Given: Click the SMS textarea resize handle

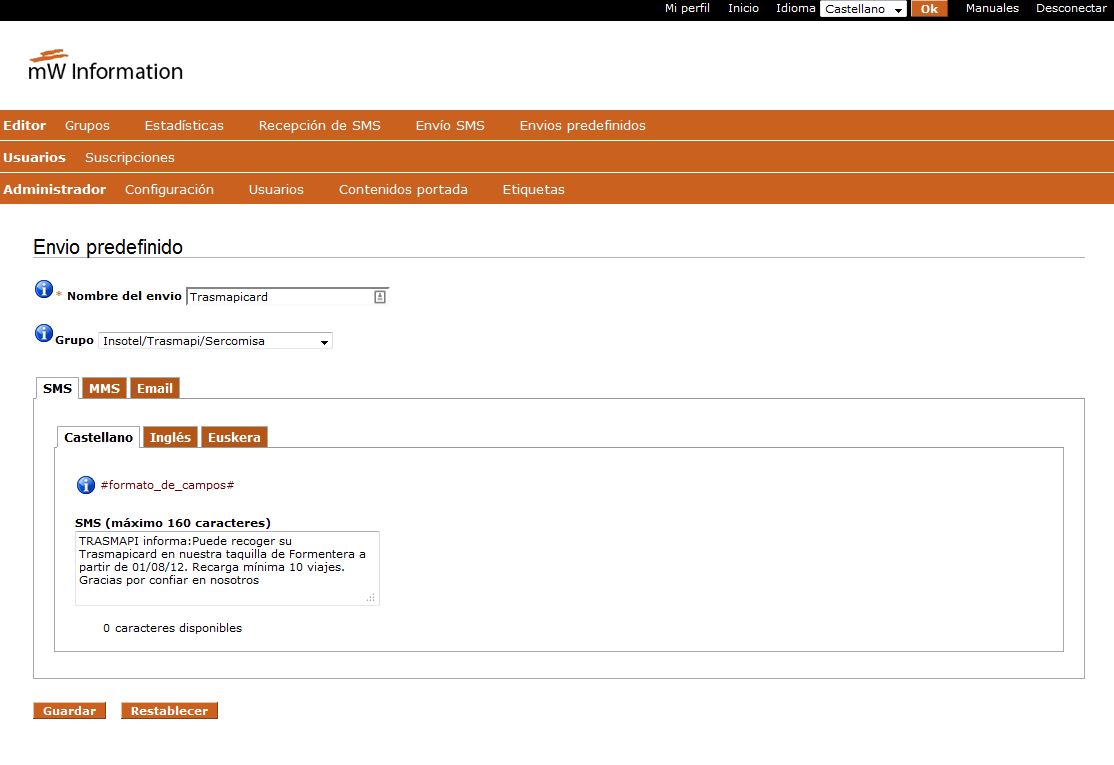Looking at the screenshot, I should click(x=371, y=598).
